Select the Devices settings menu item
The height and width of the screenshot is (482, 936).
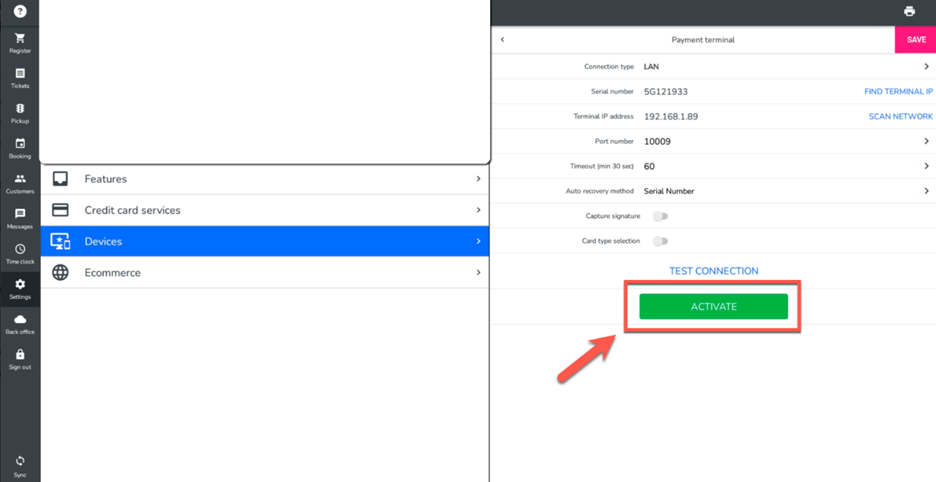click(265, 241)
